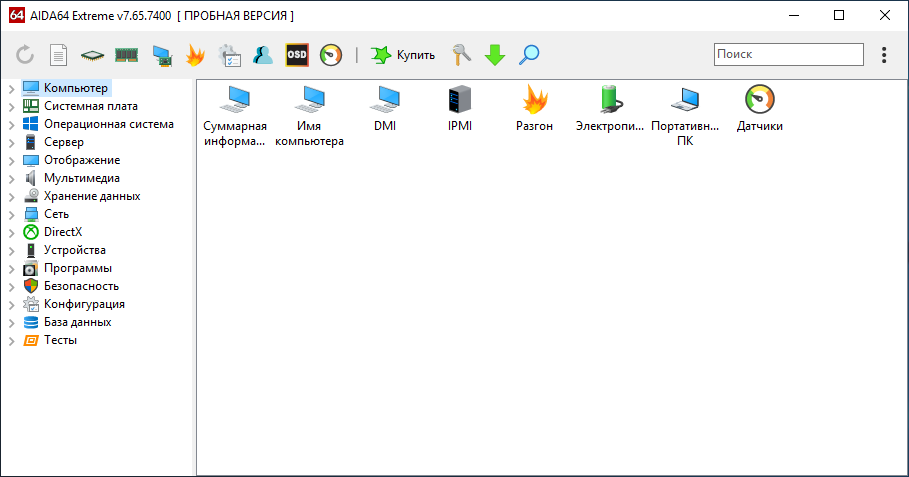Image resolution: width=909 pixels, height=477 pixels.
Task: Expand the Компьютер tree node
Action: [x=12, y=89]
